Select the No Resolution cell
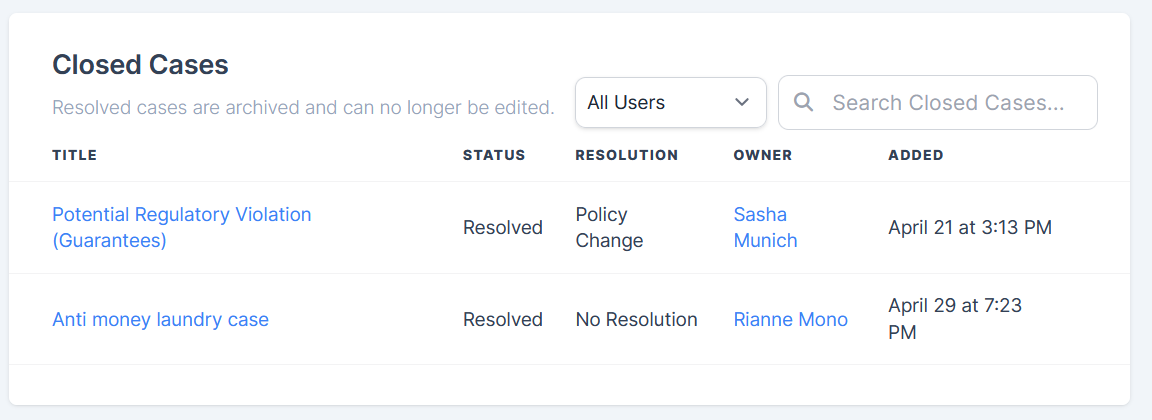Image resolution: width=1152 pixels, height=420 pixels. coord(636,320)
